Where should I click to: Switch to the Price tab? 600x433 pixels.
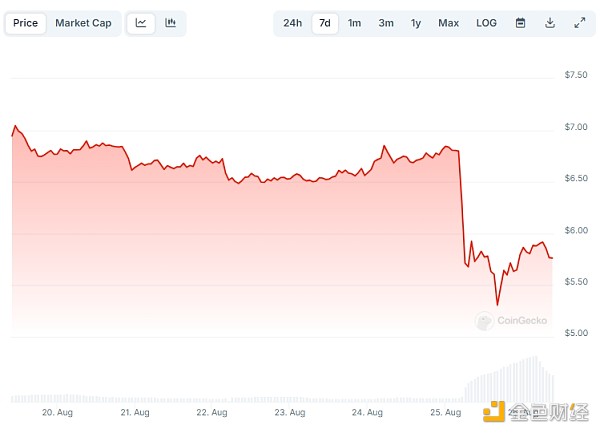[x=26, y=23]
